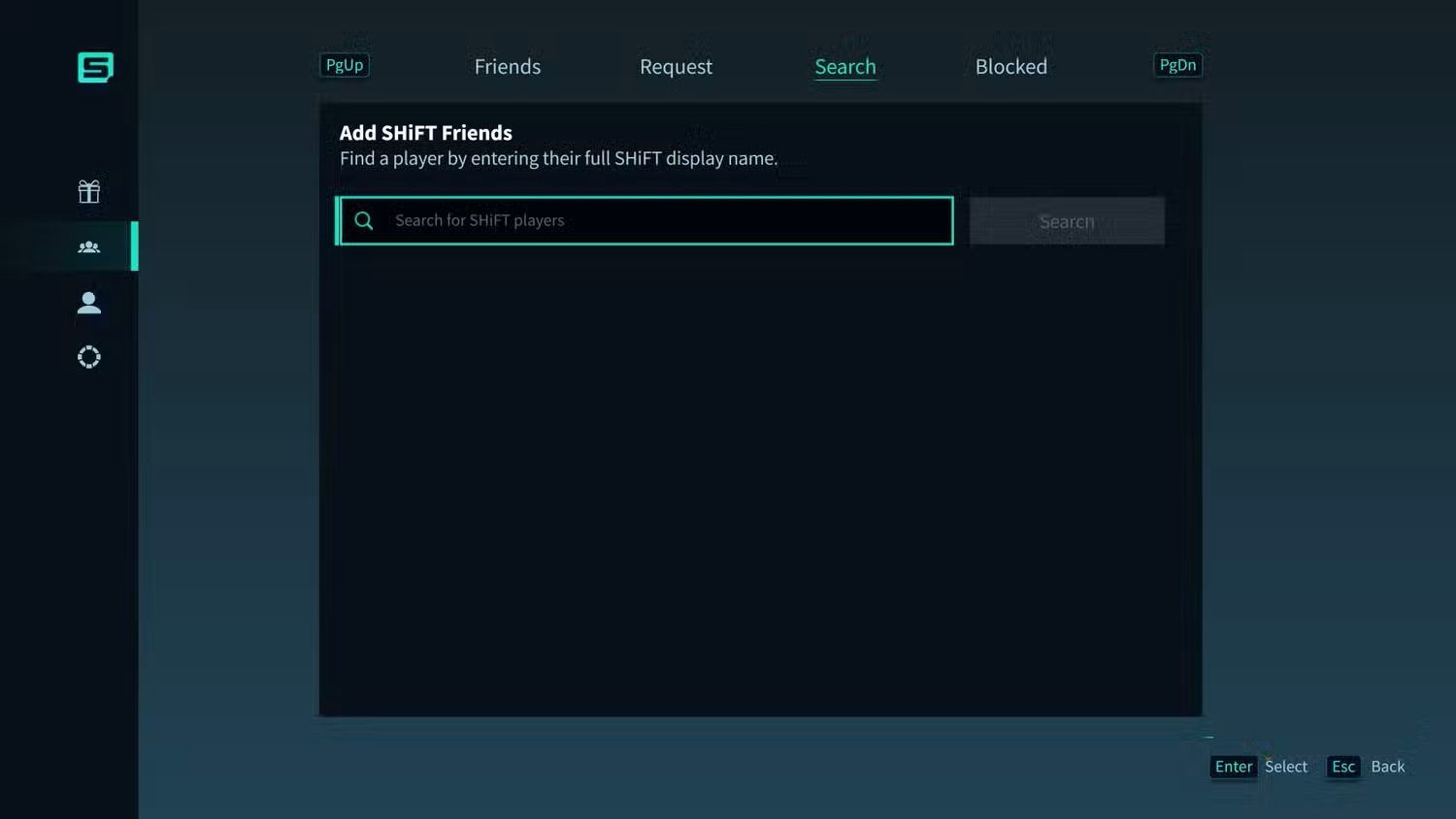Click the Enter Select prompt
The image size is (1456, 819).
[x=1260, y=767]
